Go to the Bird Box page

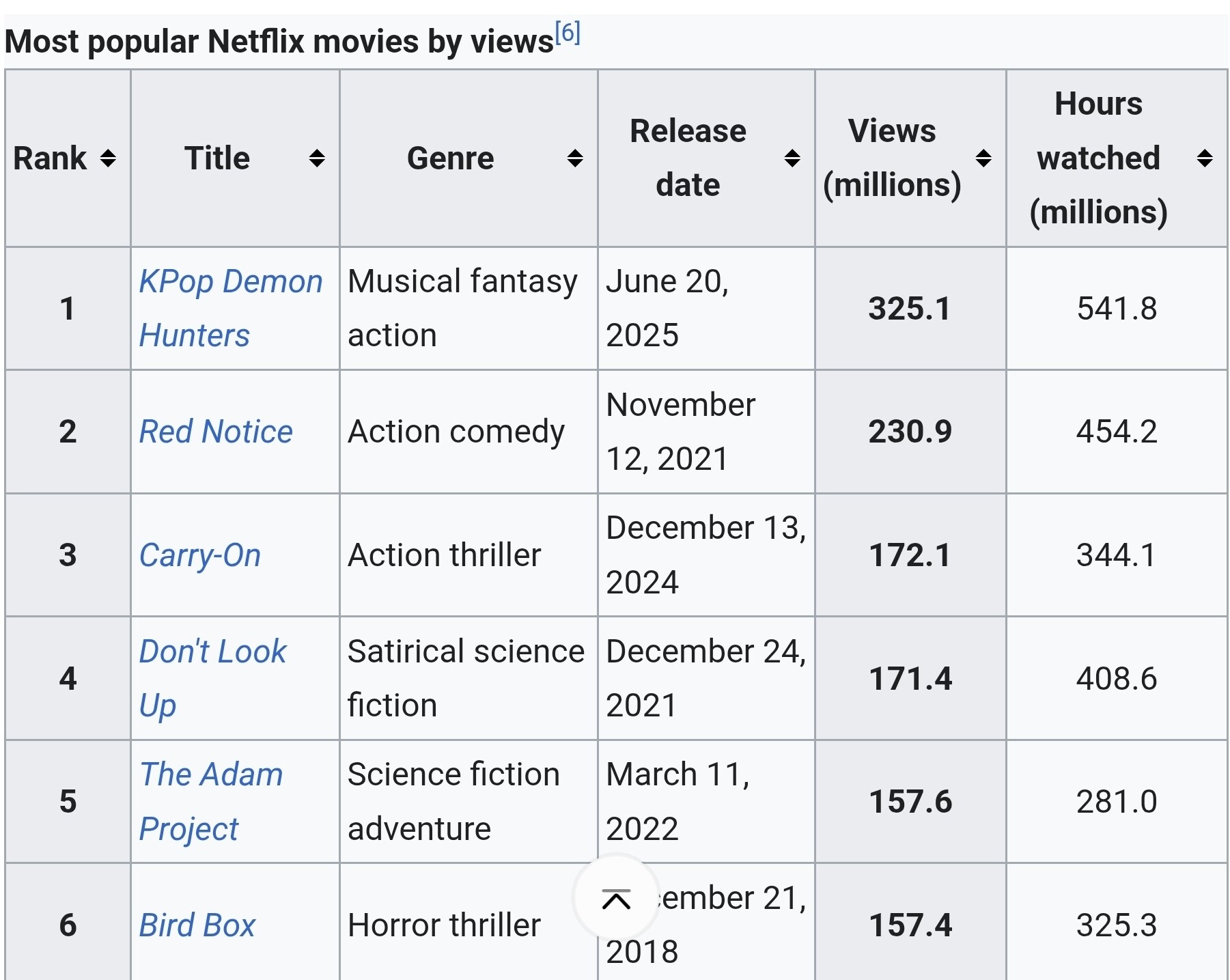[197, 925]
